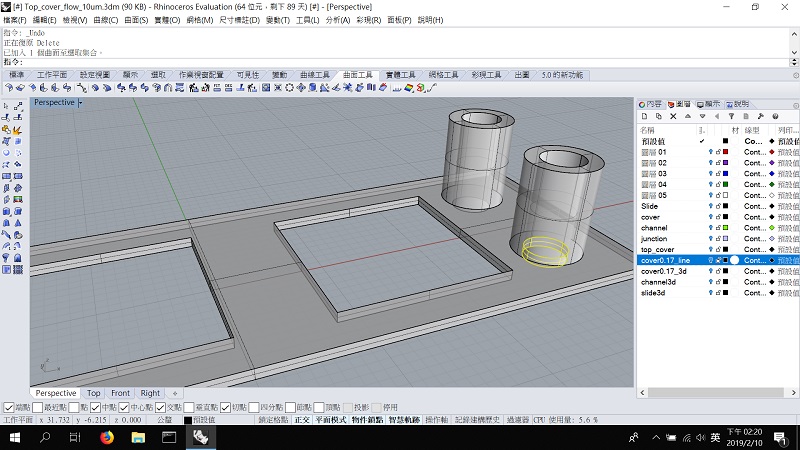Toggle visibility bulb of layer channel
The width and height of the screenshot is (800, 450).
tap(710, 227)
